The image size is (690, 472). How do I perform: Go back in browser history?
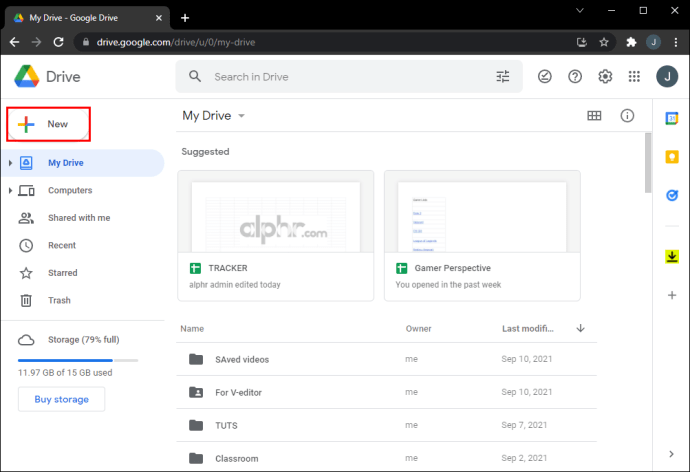click(15, 42)
